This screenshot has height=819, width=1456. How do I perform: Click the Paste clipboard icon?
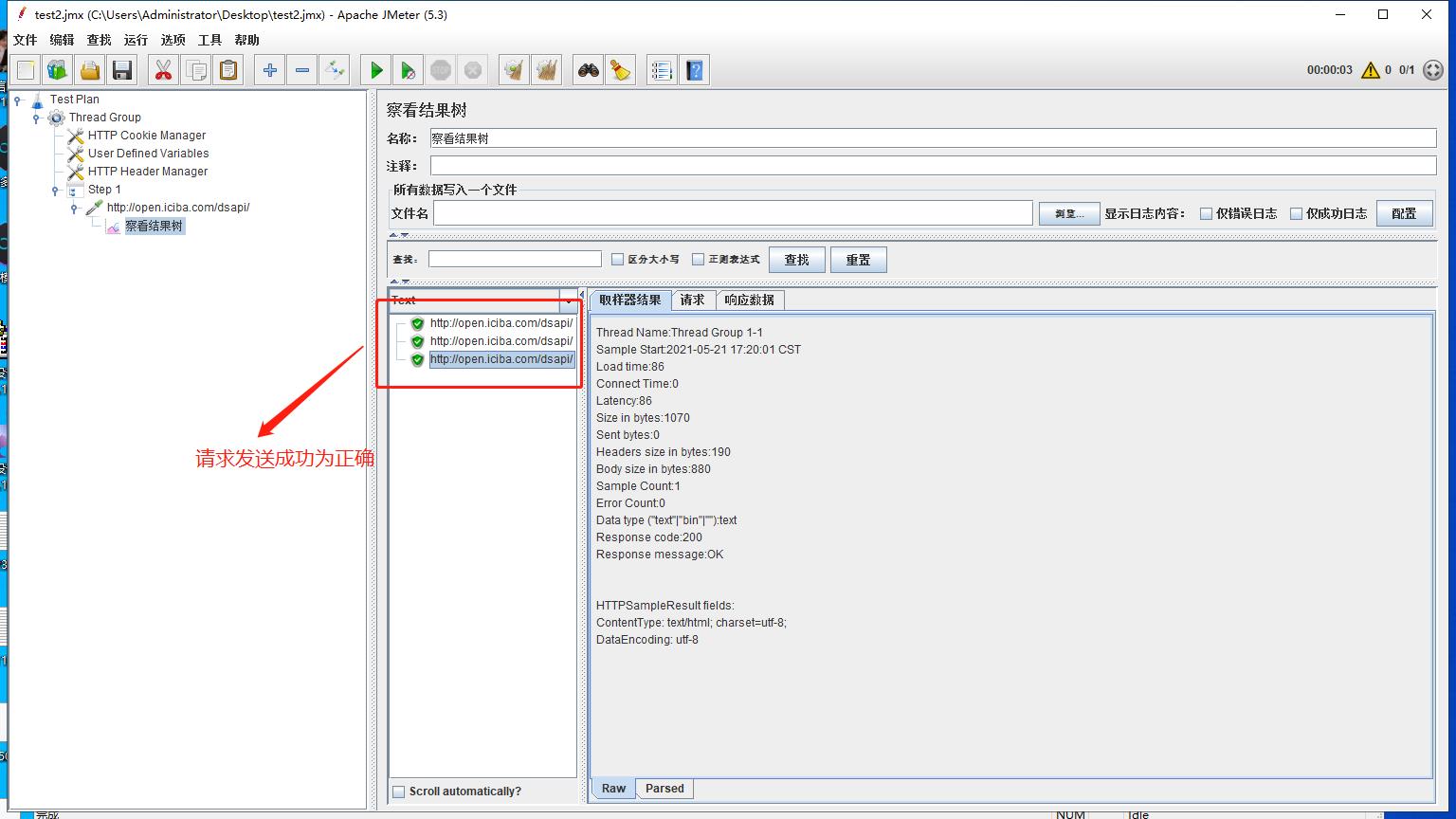228,70
